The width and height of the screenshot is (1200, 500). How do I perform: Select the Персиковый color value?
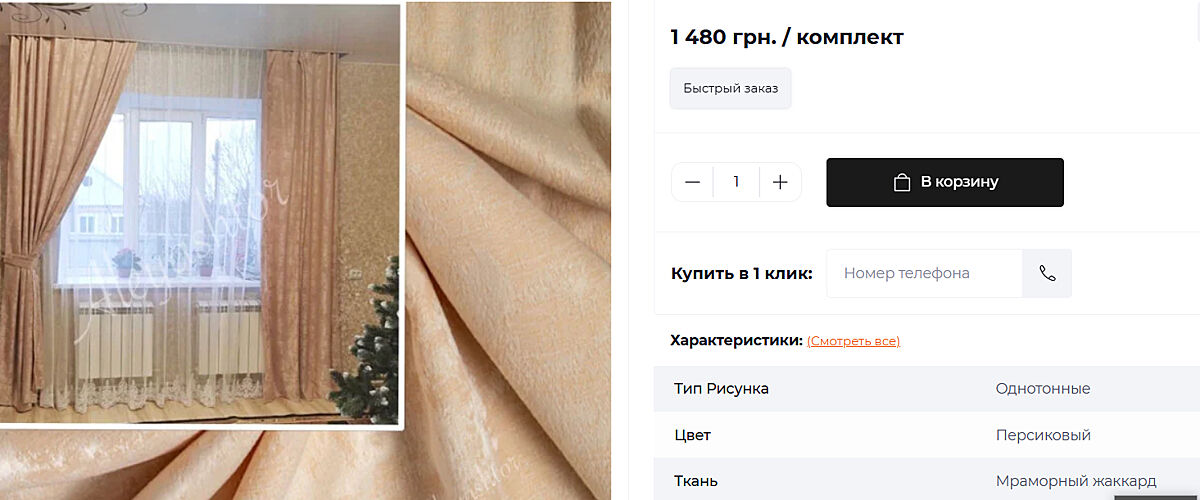(1043, 435)
